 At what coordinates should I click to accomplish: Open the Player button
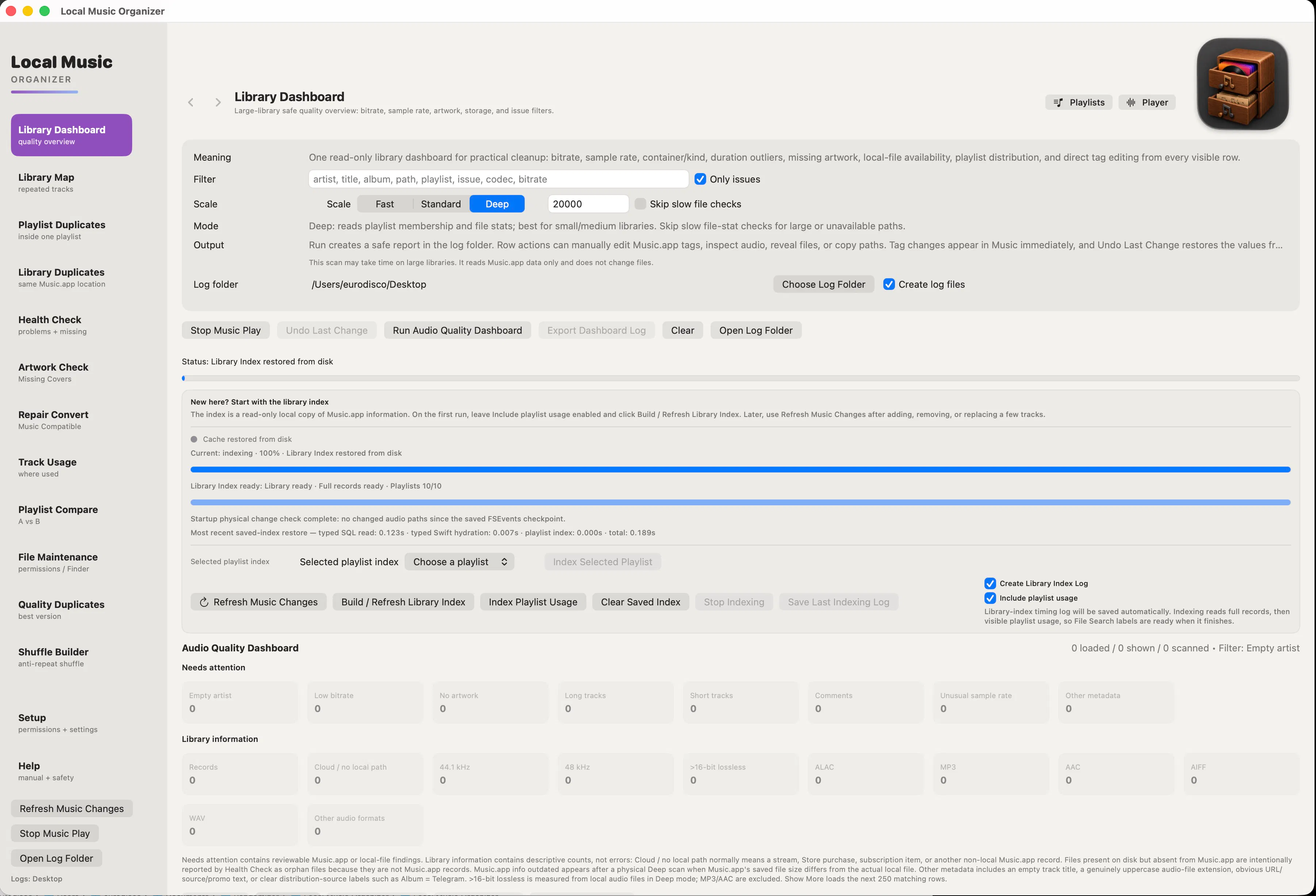click(x=1147, y=103)
